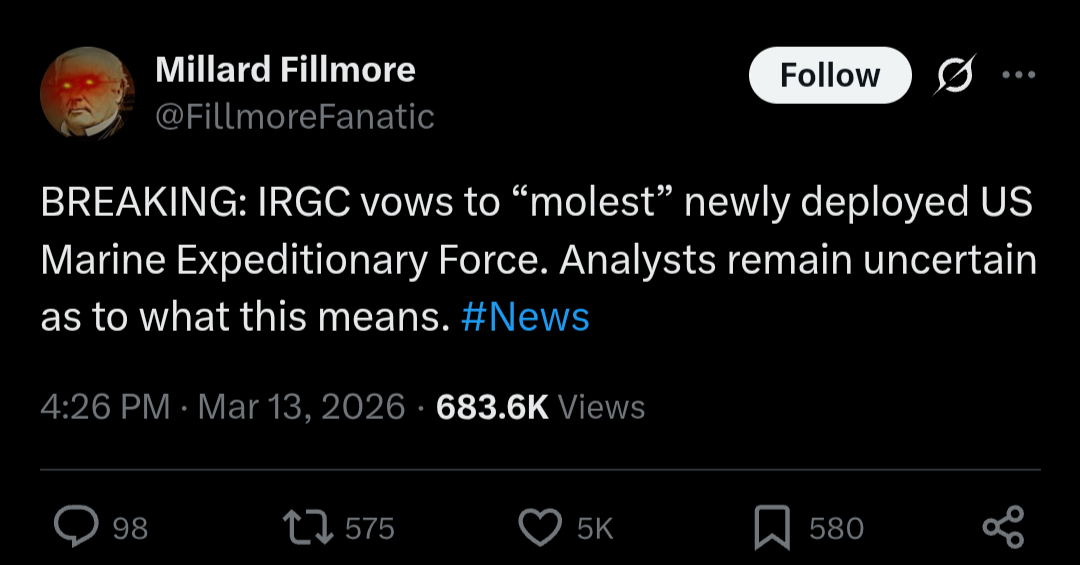Click the Mar 13, 2026 date
1080x565 pixels.
[x=302, y=407]
